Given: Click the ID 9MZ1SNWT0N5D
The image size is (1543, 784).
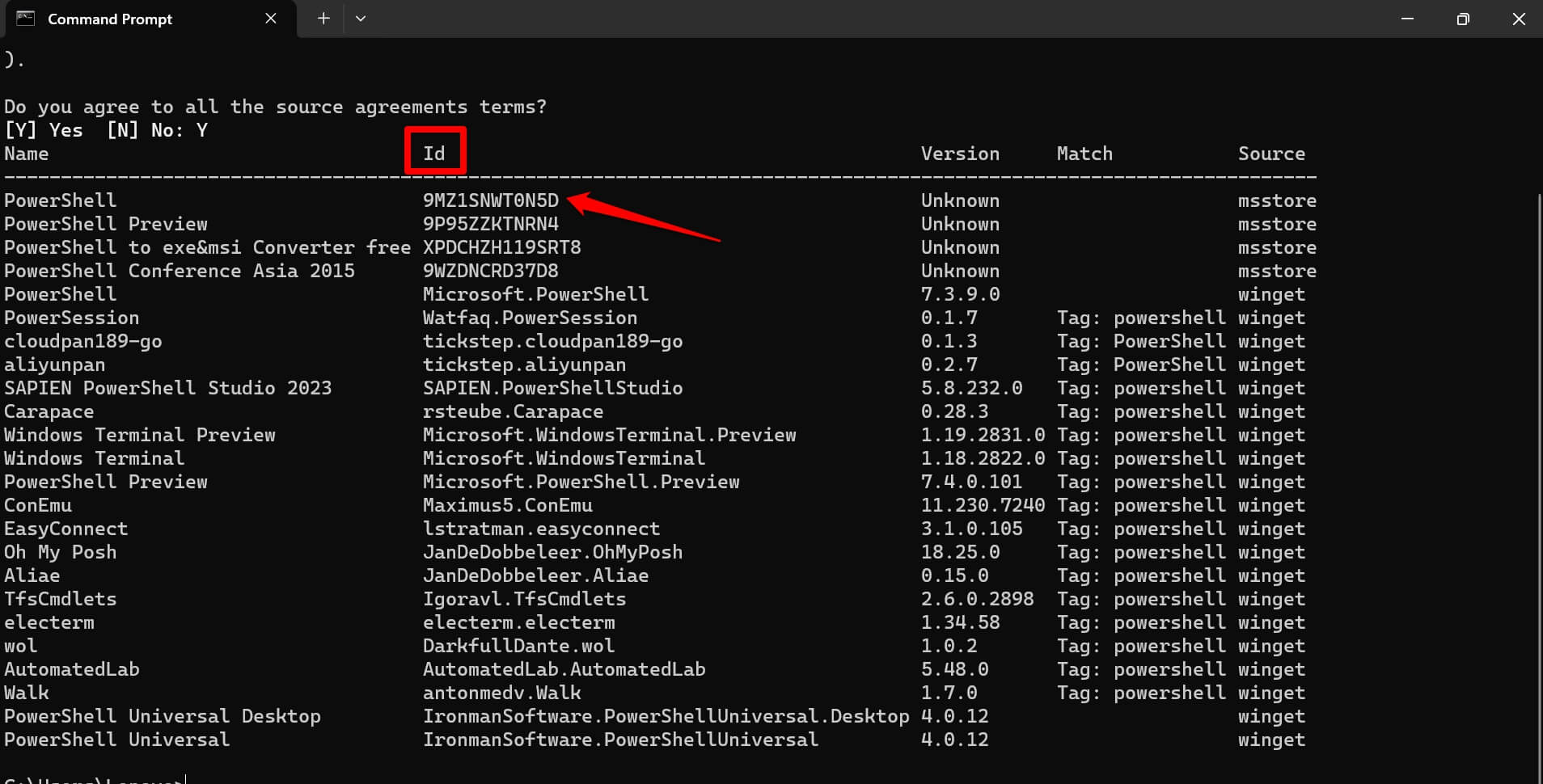Looking at the screenshot, I should [x=491, y=200].
